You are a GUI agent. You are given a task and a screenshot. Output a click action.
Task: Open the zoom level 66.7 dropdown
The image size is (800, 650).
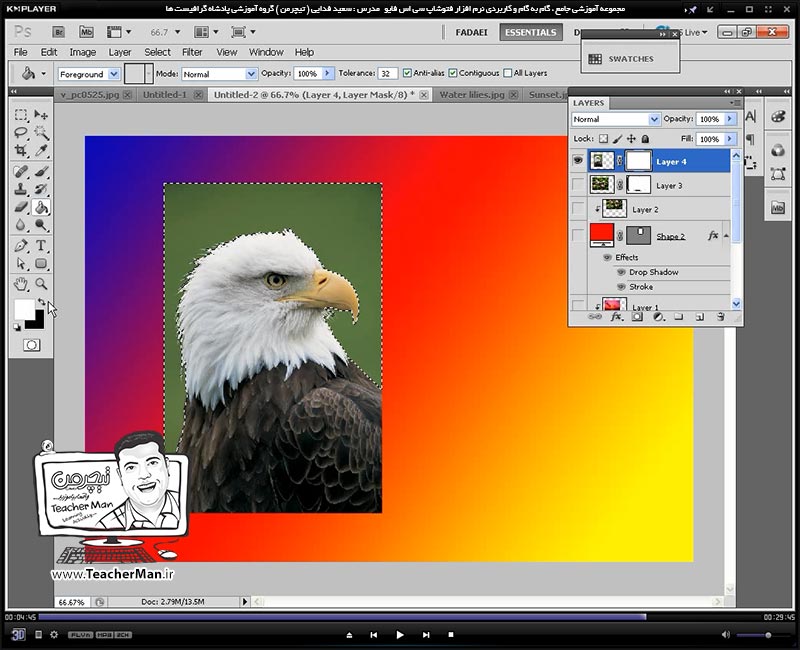178,32
